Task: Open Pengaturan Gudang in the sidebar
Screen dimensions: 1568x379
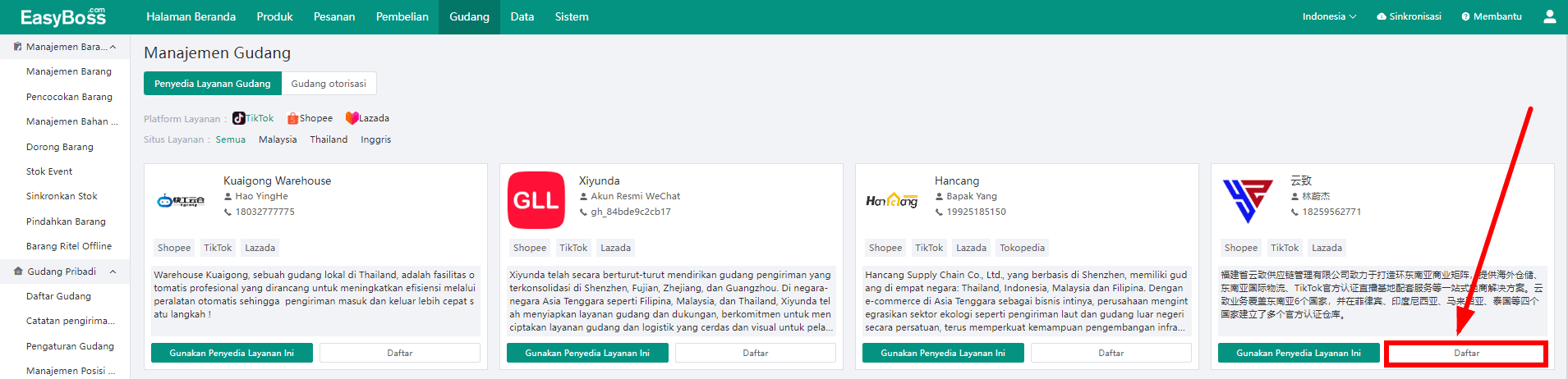Action: [x=70, y=346]
